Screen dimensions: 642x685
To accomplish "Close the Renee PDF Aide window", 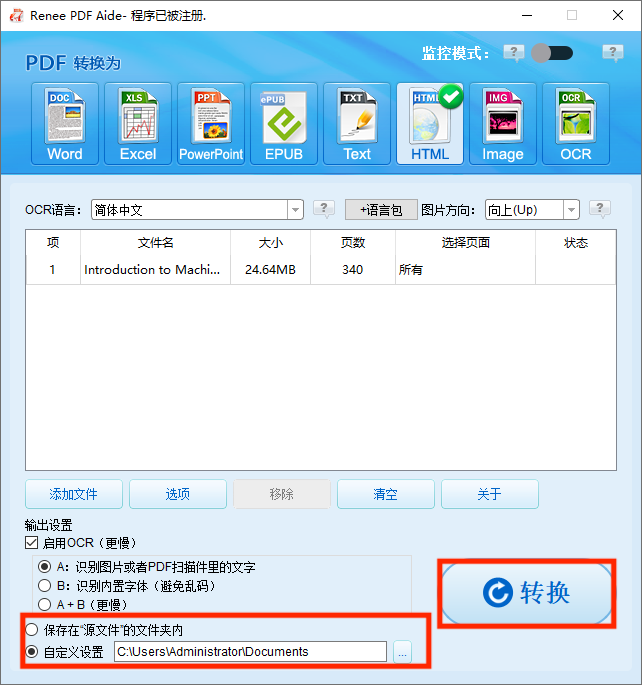I will (x=618, y=15).
